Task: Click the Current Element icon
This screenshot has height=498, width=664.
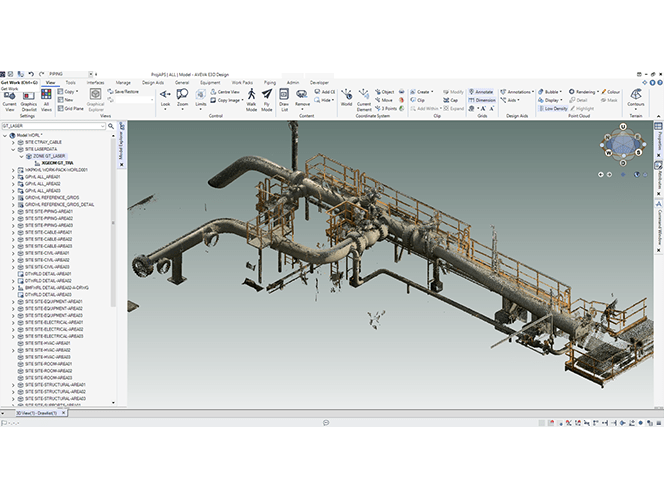Action: click(364, 98)
